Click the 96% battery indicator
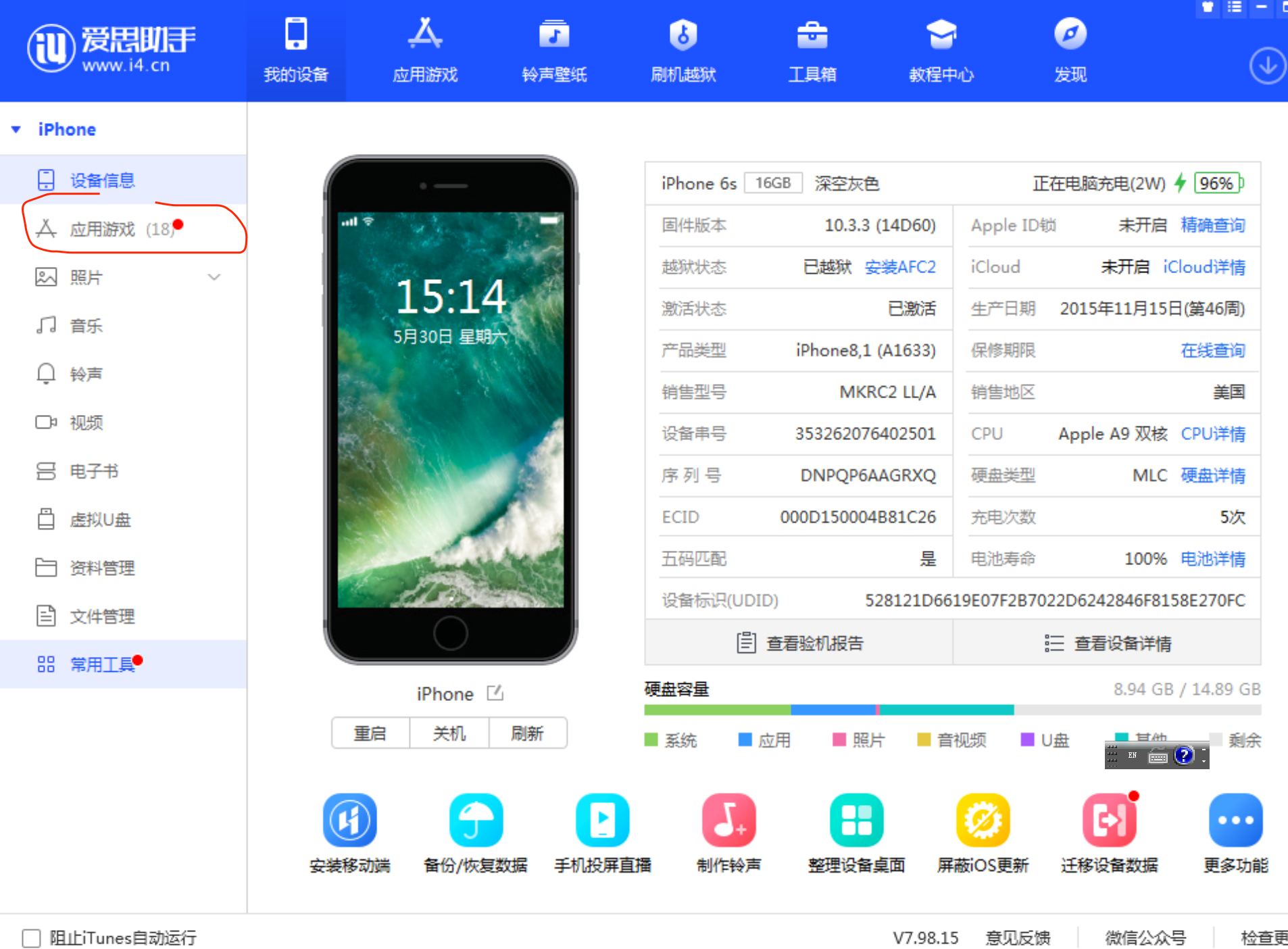 [1219, 183]
